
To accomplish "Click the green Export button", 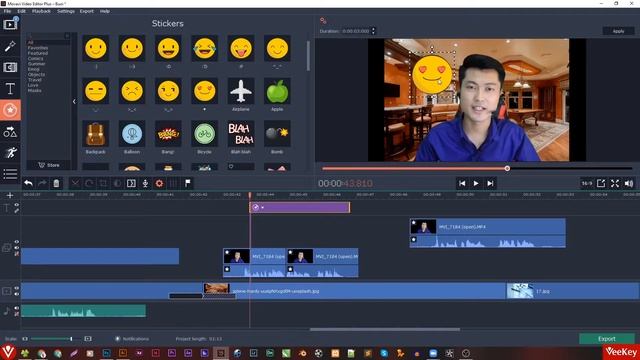I will click(607, 339).
